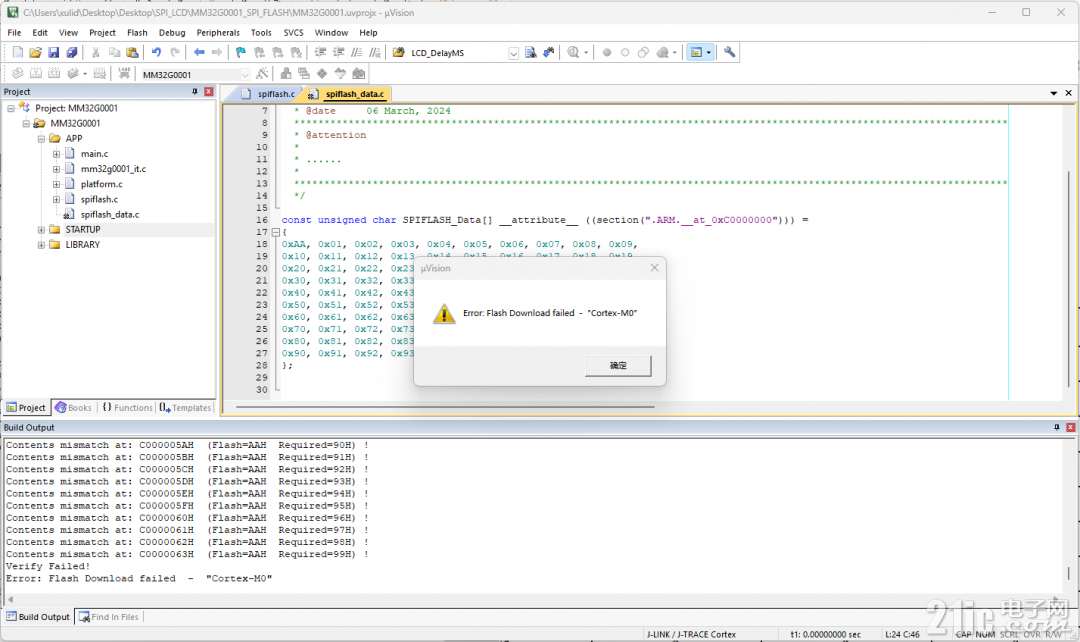Open Manage Run-Time Environment diamond icon

coord(322,73)
